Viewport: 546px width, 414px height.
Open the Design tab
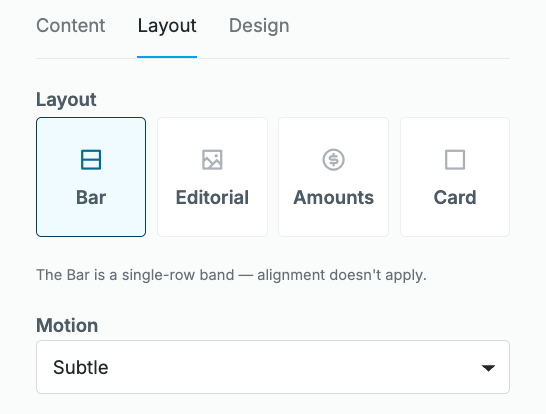259,26
